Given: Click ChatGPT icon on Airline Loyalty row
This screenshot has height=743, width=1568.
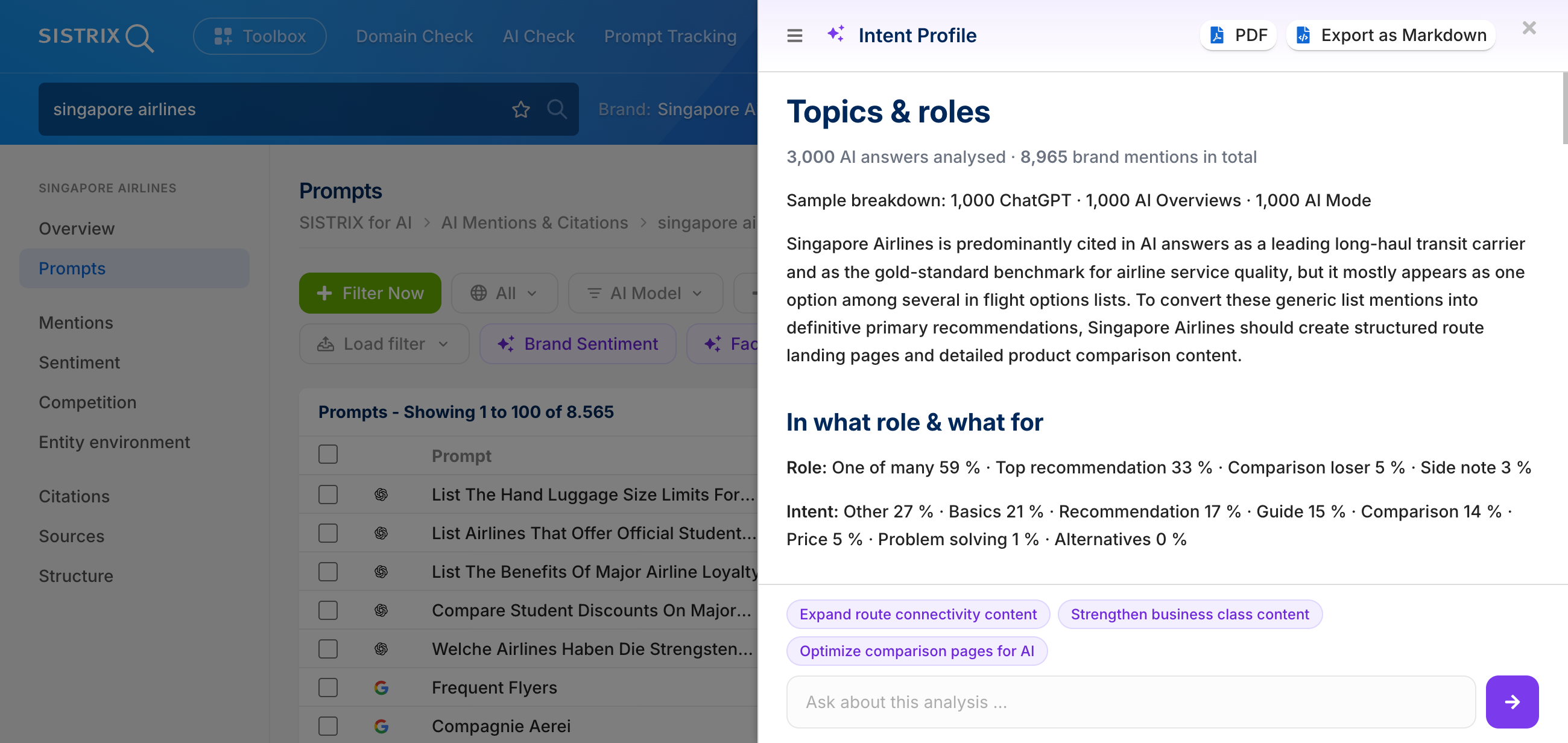Looking at the screenshot, I should [381, 572].
